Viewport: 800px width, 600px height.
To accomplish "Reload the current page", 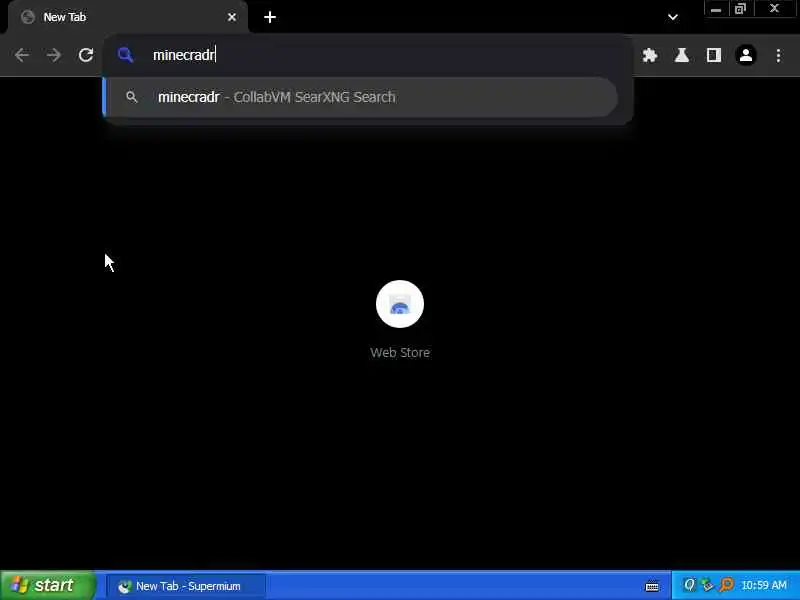I will tap(86, 55).
